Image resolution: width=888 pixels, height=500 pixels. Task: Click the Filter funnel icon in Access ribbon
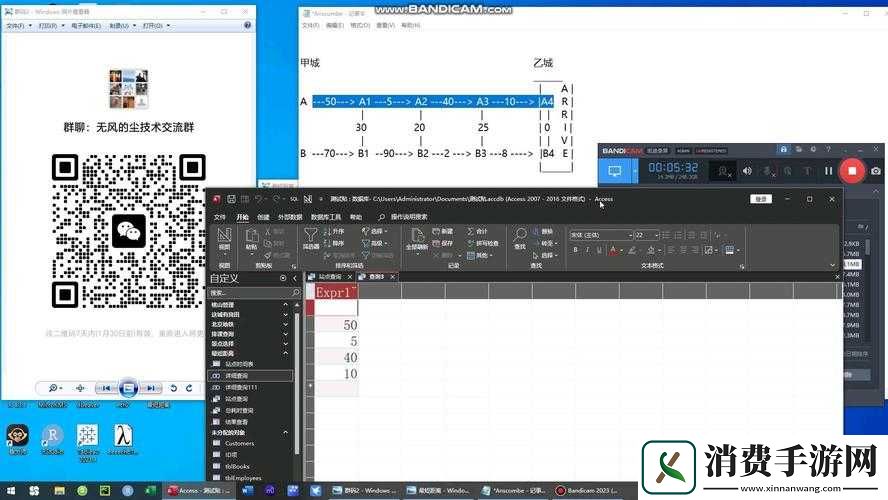coord(311,235)
